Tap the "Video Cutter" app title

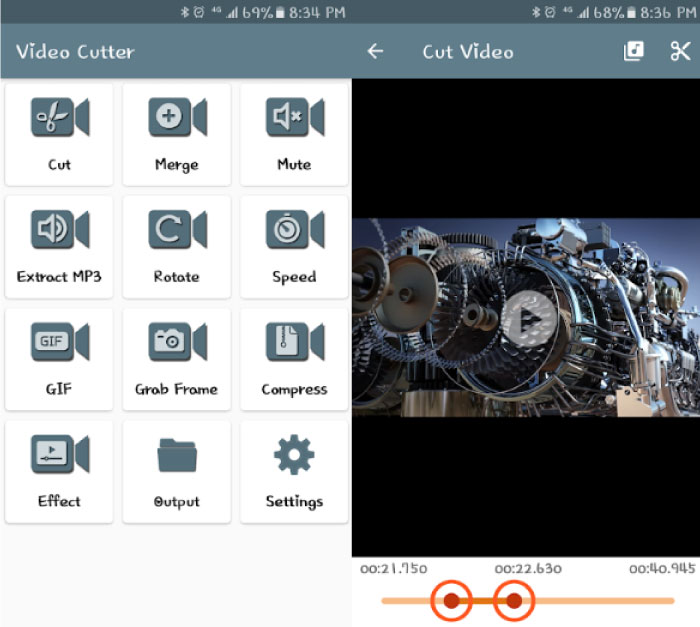(x=75, y=52)
